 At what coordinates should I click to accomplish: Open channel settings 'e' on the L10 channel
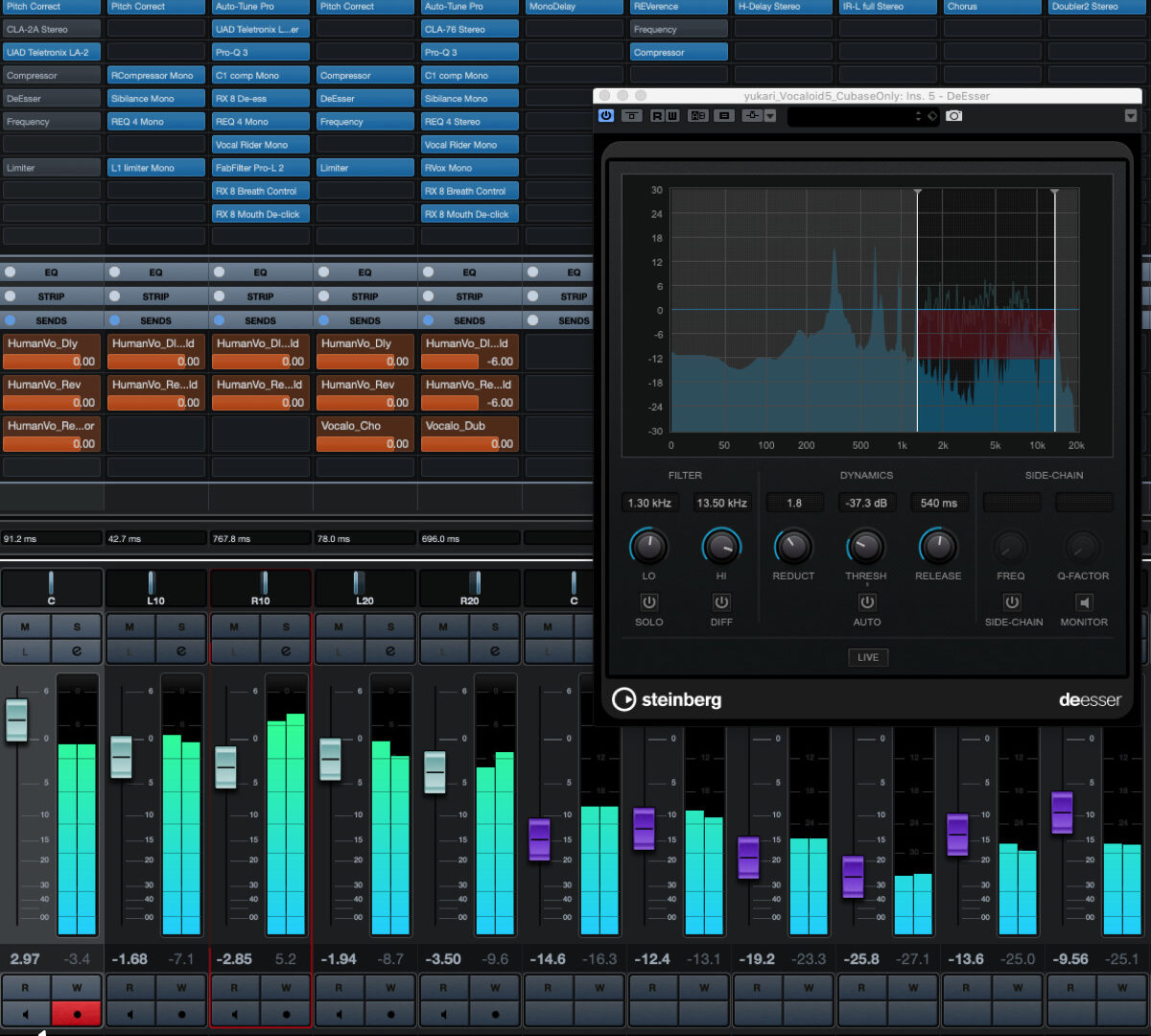(x=181, y=651)
